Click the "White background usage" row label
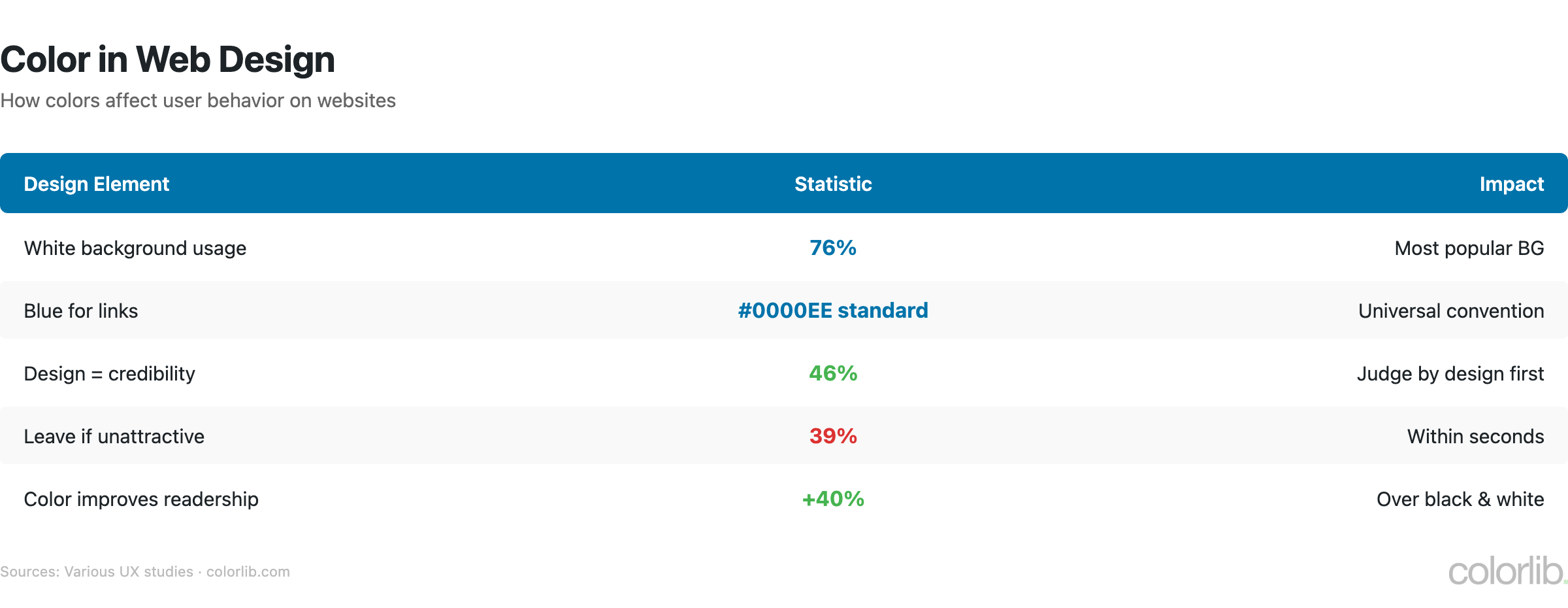1568x608 pixels. coord(135,248)
